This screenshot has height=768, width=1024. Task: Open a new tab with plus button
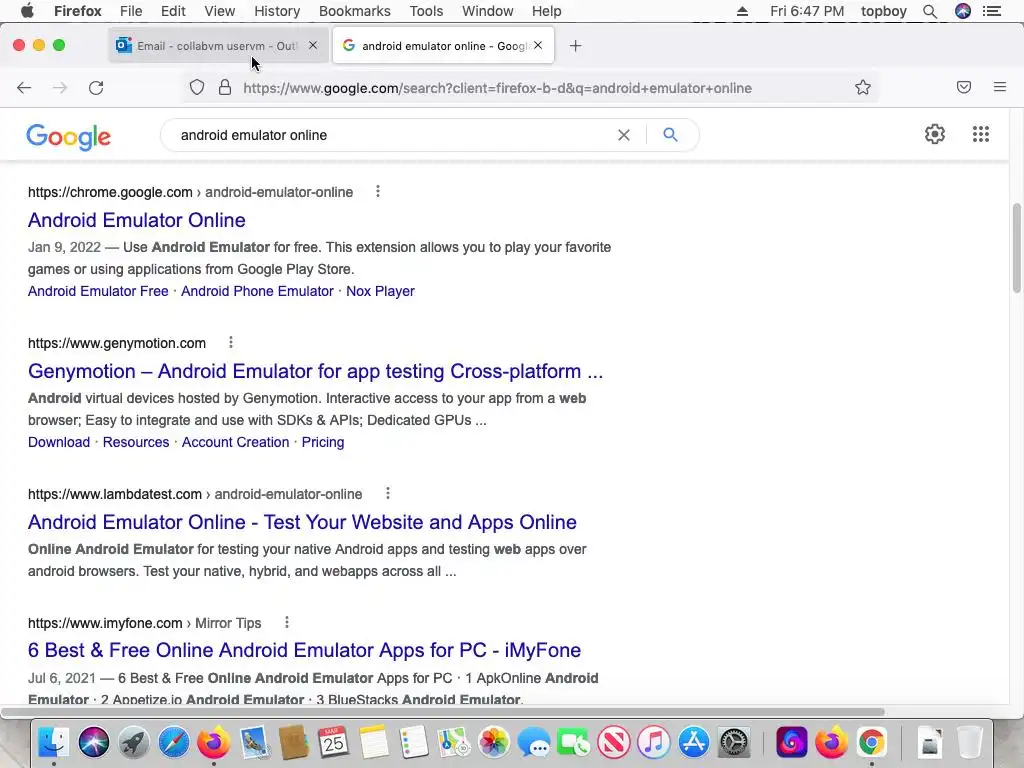575,46
